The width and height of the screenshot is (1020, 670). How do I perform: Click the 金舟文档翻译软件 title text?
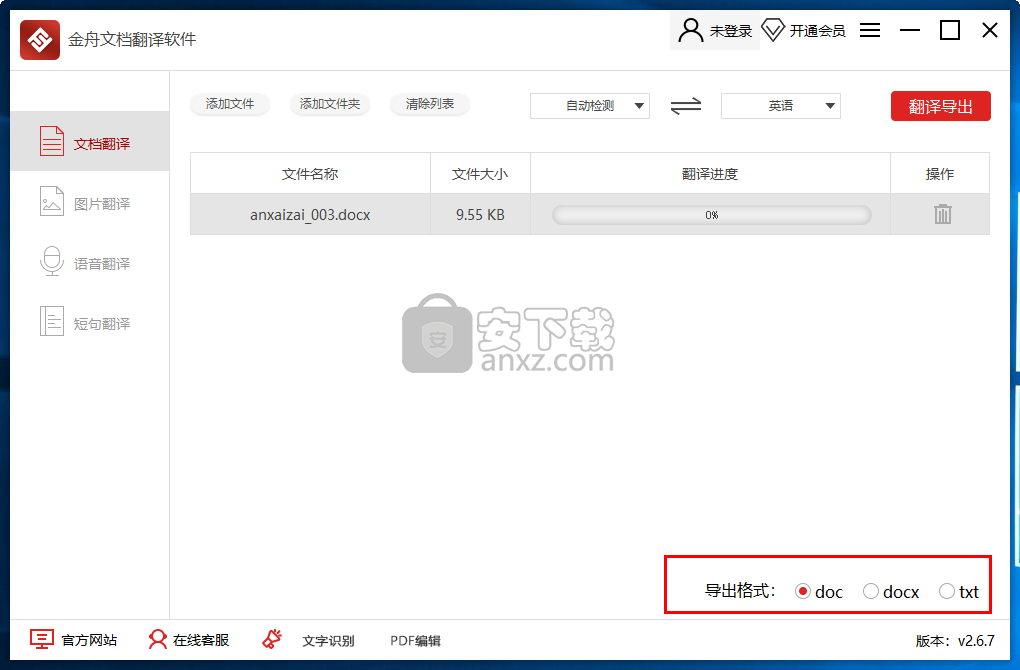(132, 39)
